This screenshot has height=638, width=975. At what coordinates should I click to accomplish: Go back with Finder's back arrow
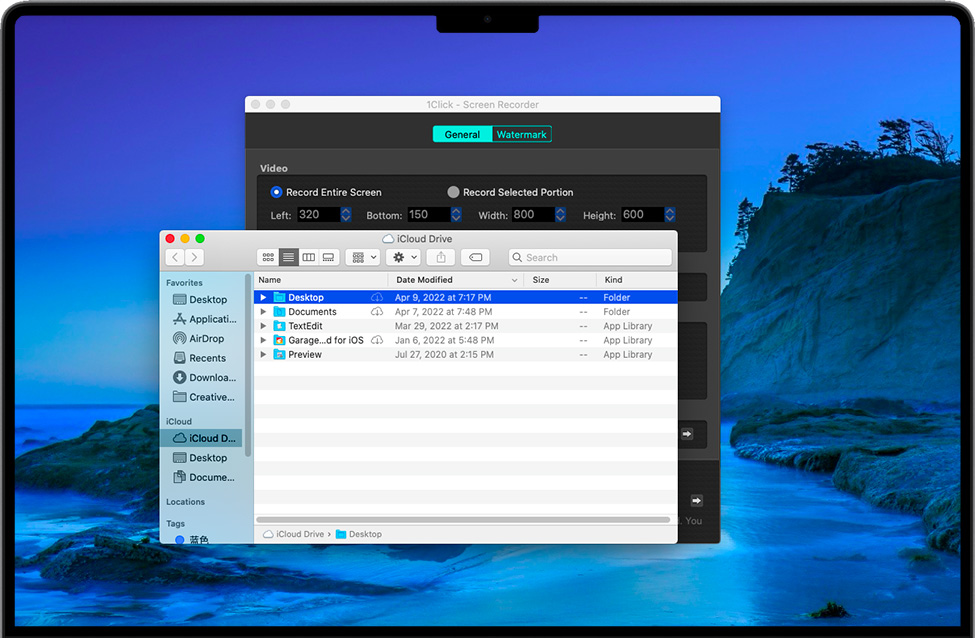point(175,257)
